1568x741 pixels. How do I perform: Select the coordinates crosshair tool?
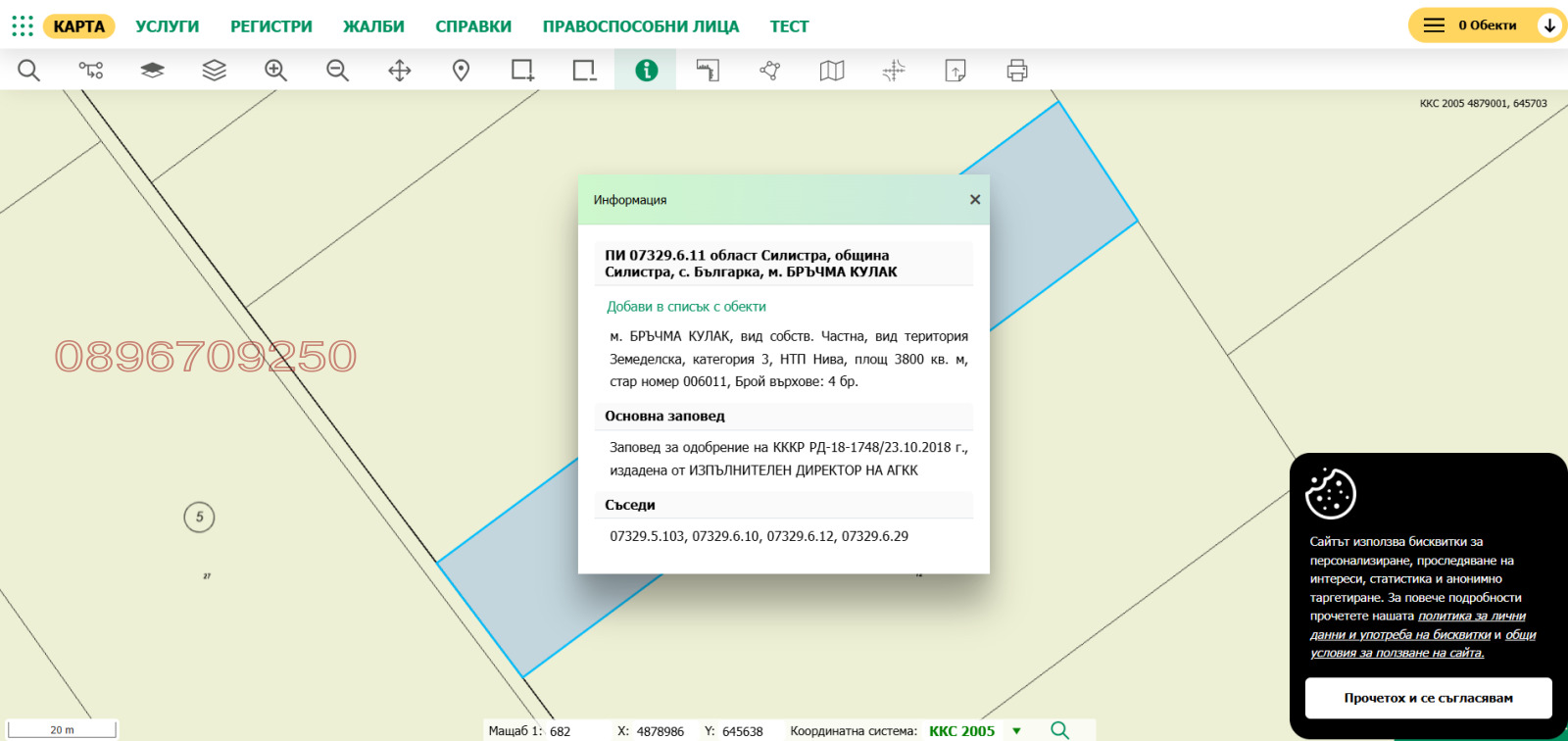coord(893,71)
